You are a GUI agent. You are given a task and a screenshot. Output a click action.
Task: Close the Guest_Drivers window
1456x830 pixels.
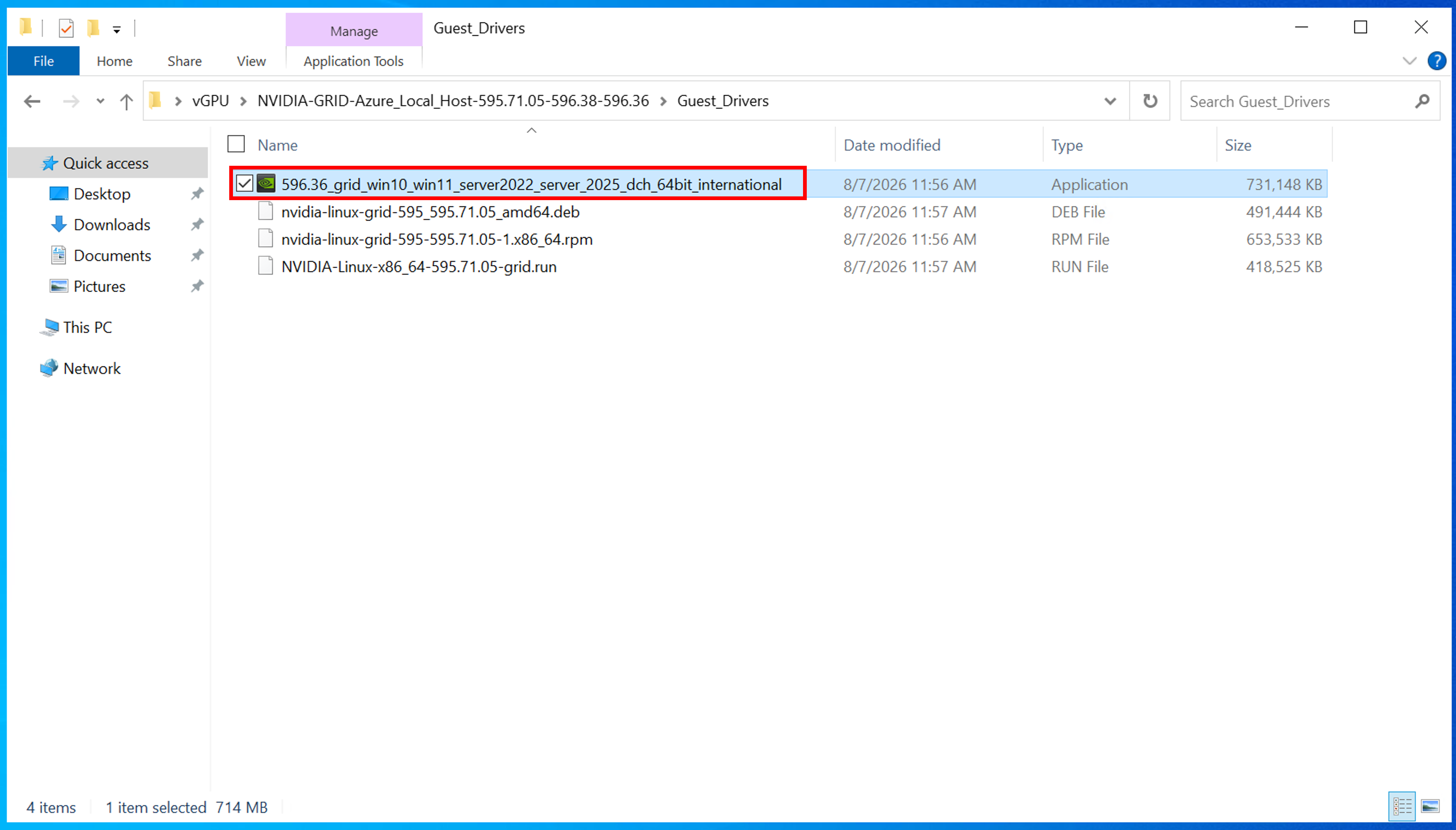coord(1421,27)
